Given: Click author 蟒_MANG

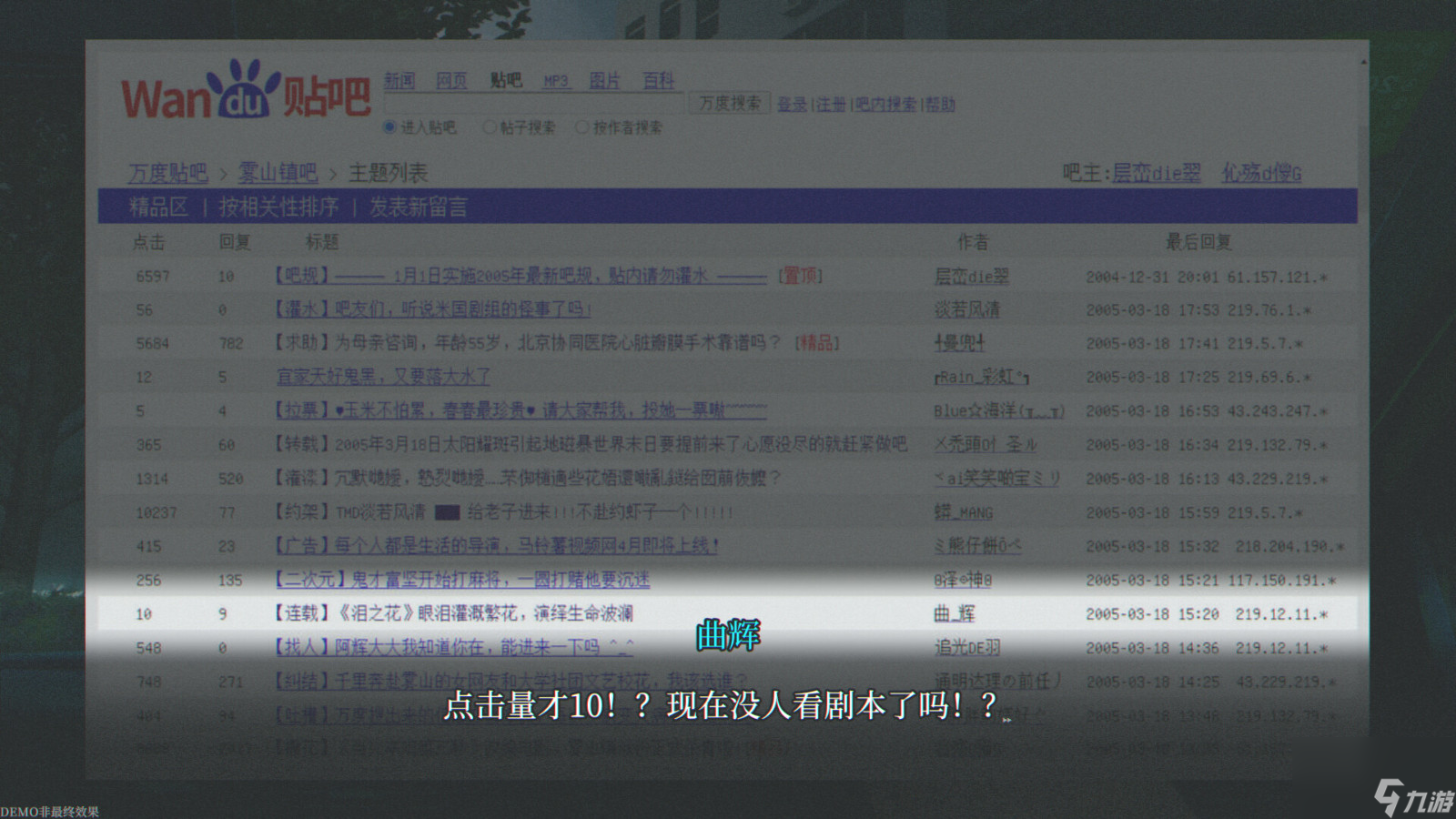Looking at the screenshot, I should [x=964, y=512].
